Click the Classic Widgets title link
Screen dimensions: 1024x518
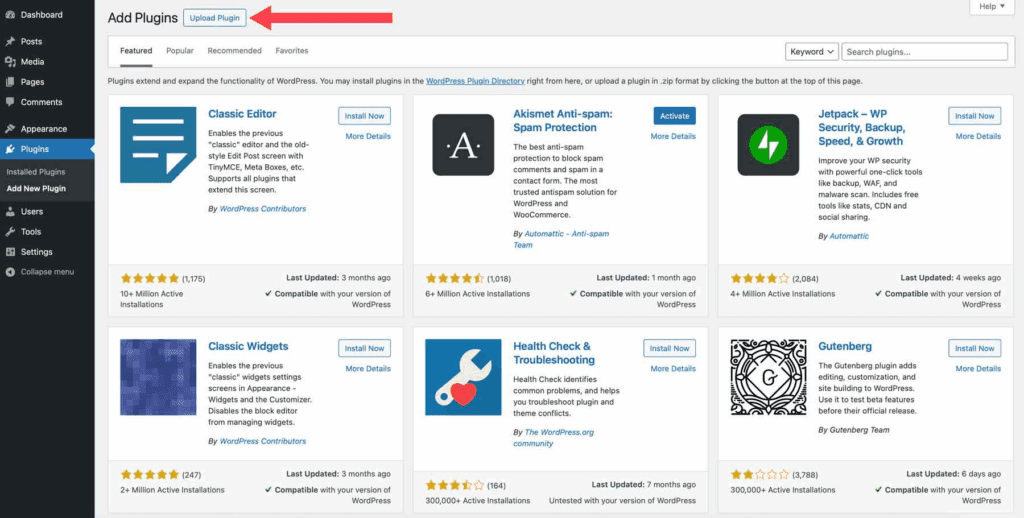[x=248, y=346]
